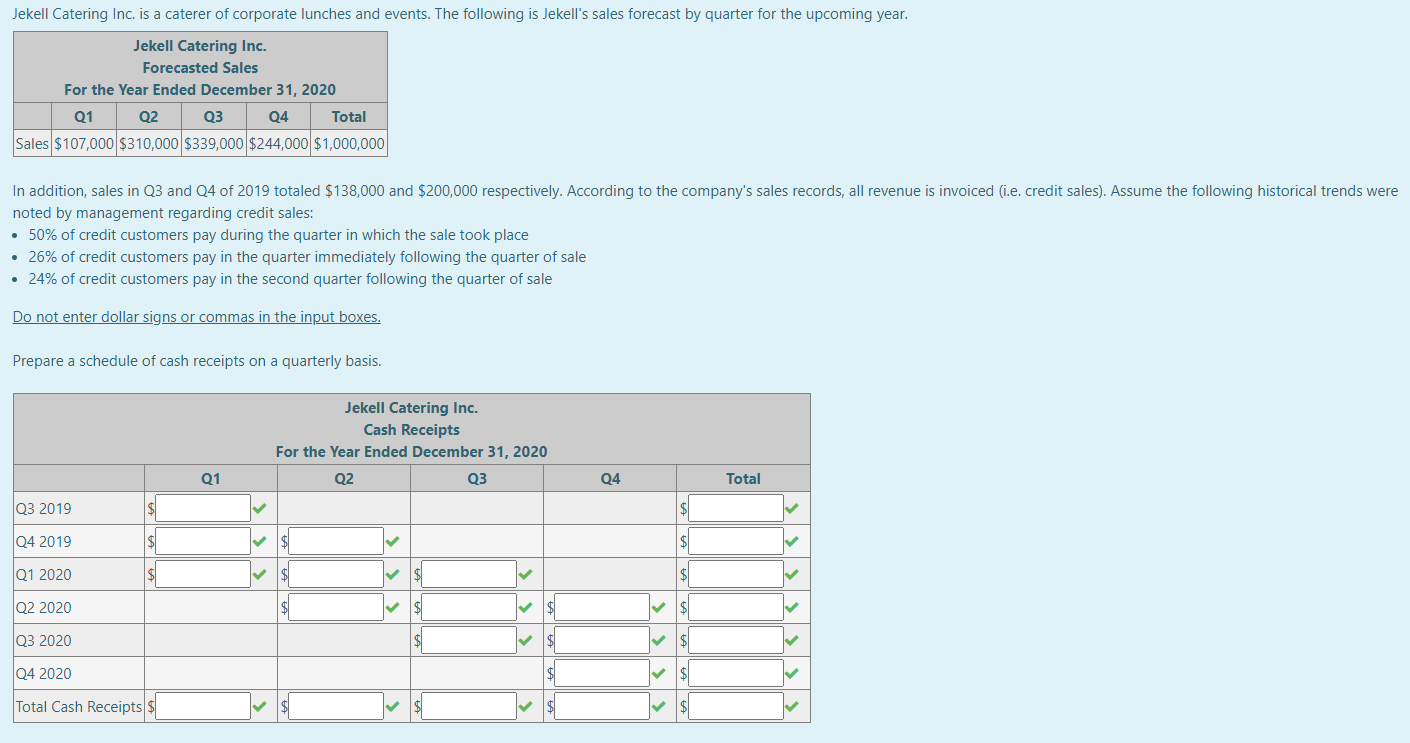Click the Q3 2020 row's Total input box

click(x=736, y=640)
